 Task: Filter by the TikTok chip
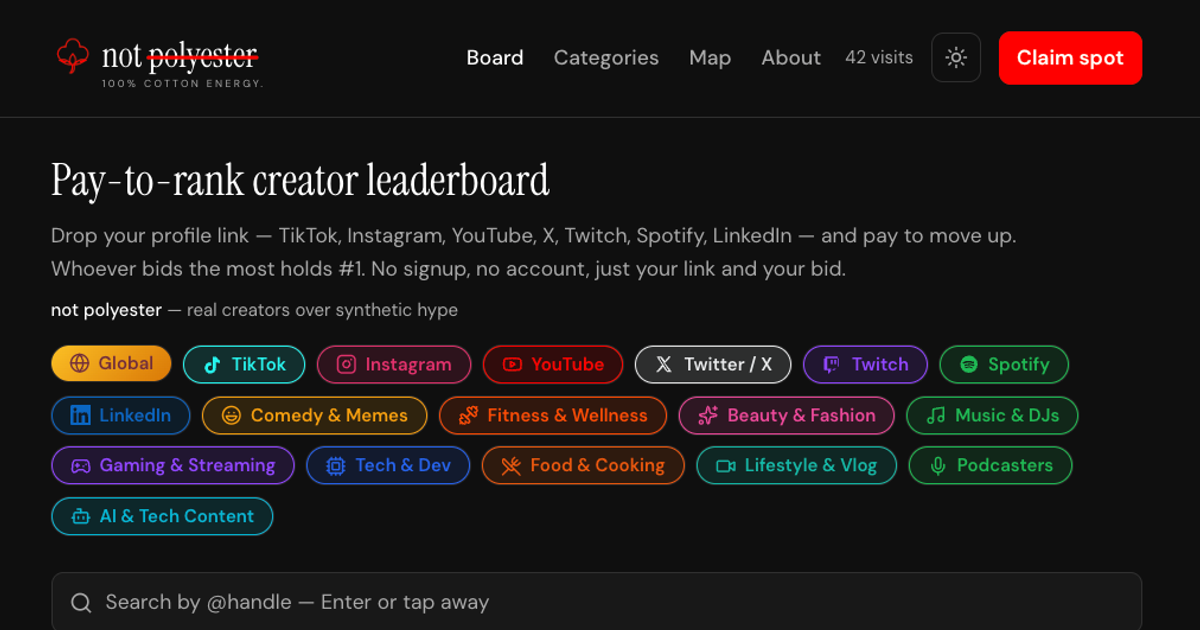pyautogui.click(x=244, y=364)
